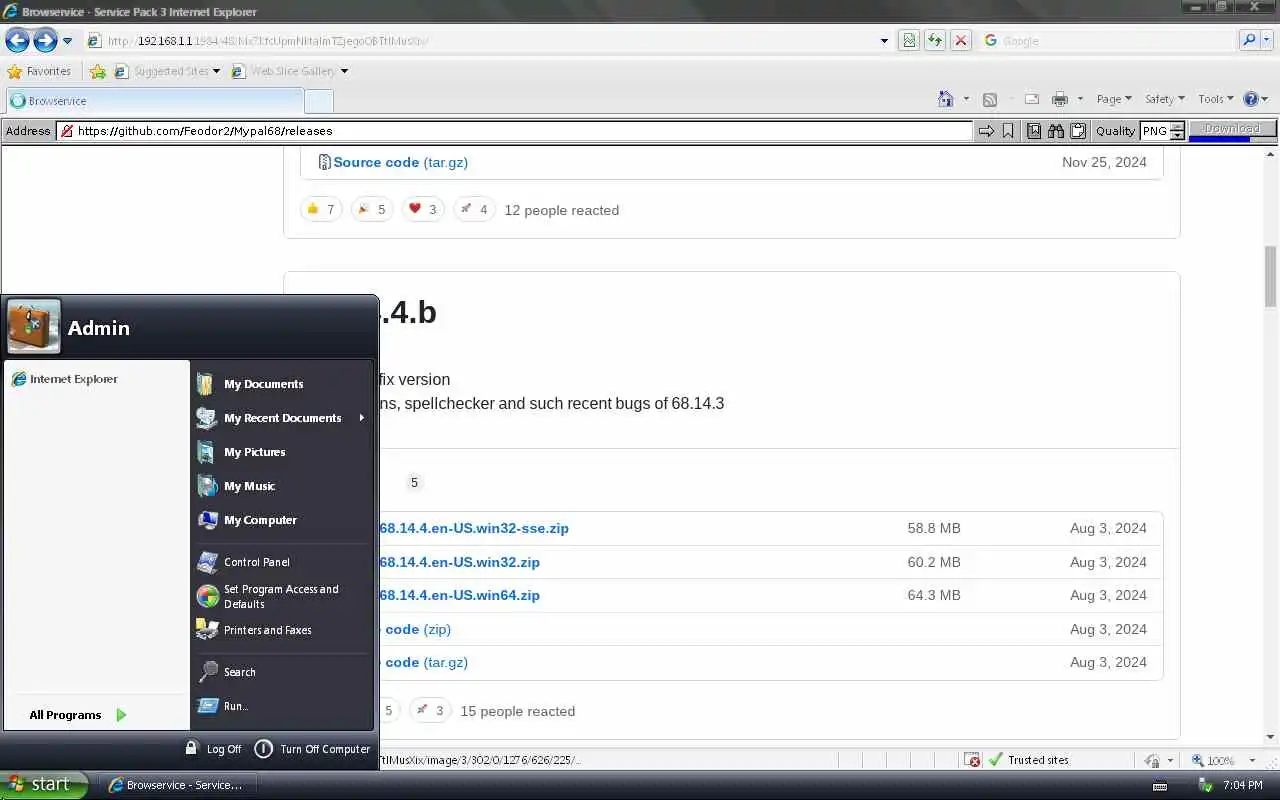Viewport: 1280px width, 800px height.
Task: Click the Browservice clipboard icon
Action: click(1078, 131)
